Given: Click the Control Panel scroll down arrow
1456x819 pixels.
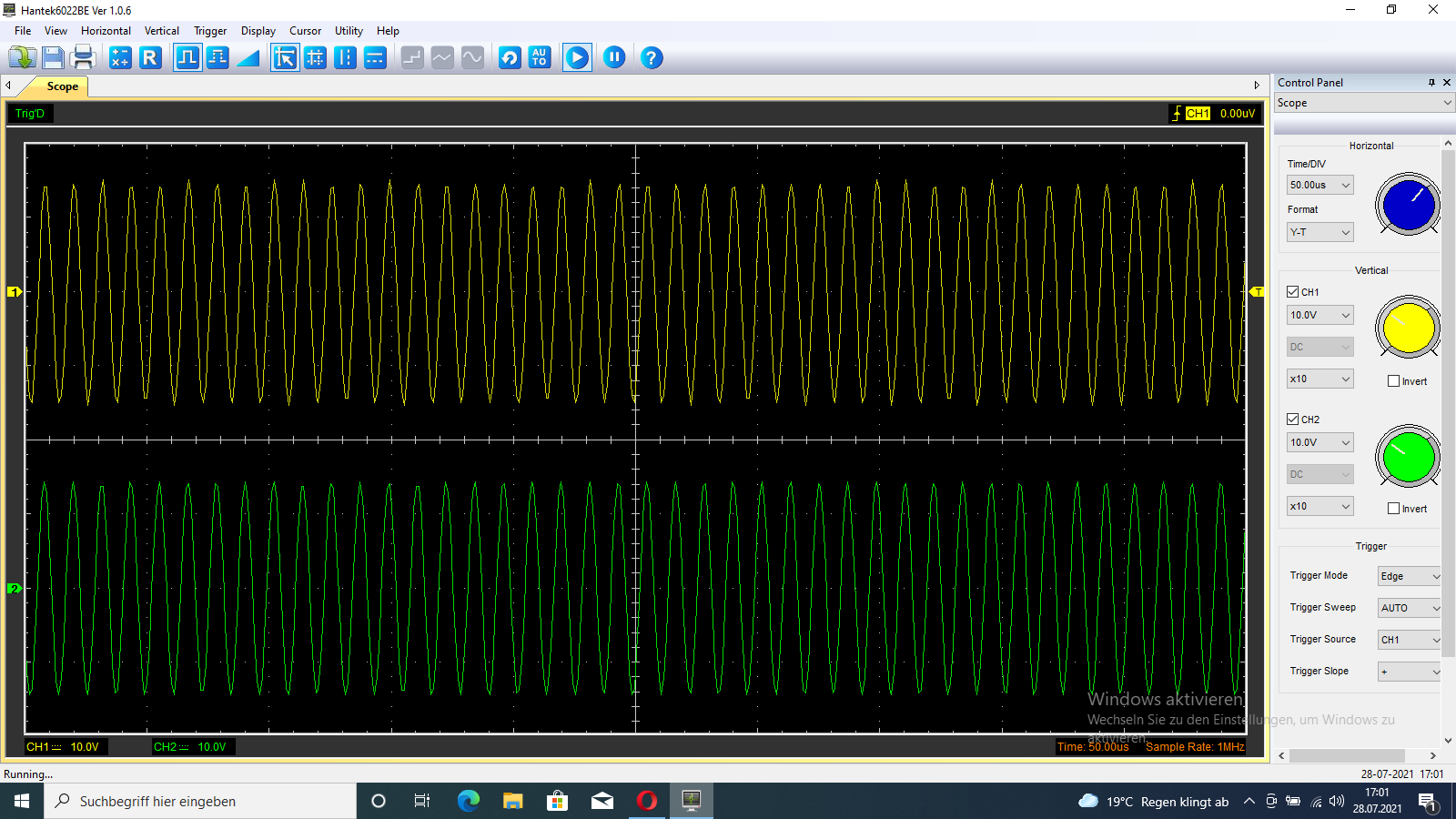Looking at the screenshot, I should [x=1448, y=741].
